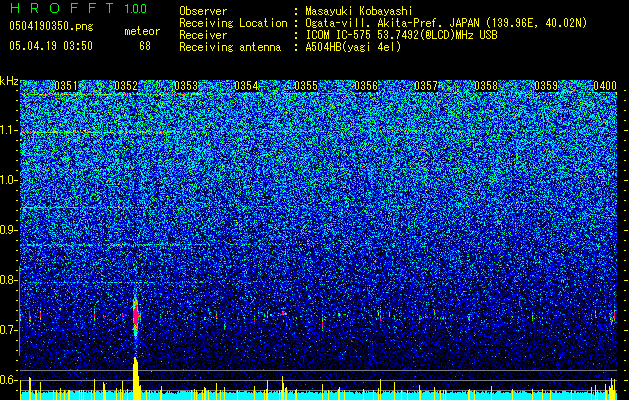Click the tall yellow signal peak below 0352

click(136, 378)
